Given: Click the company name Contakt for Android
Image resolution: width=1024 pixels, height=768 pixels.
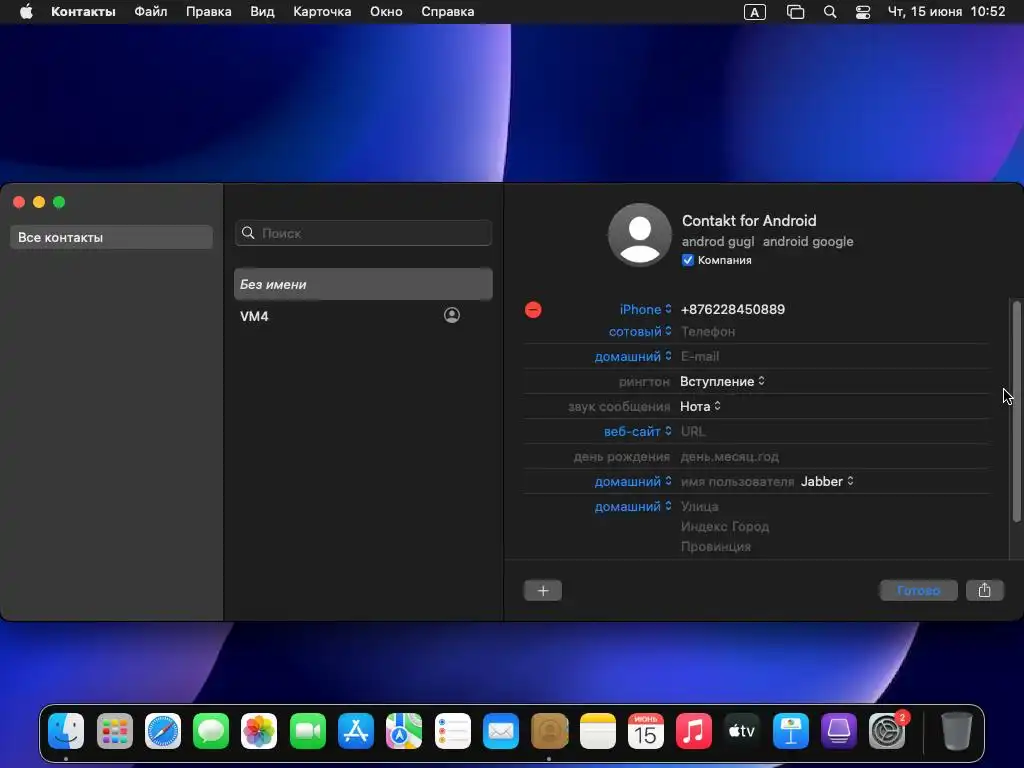Looking at the screenshot, I should [749, 221].
